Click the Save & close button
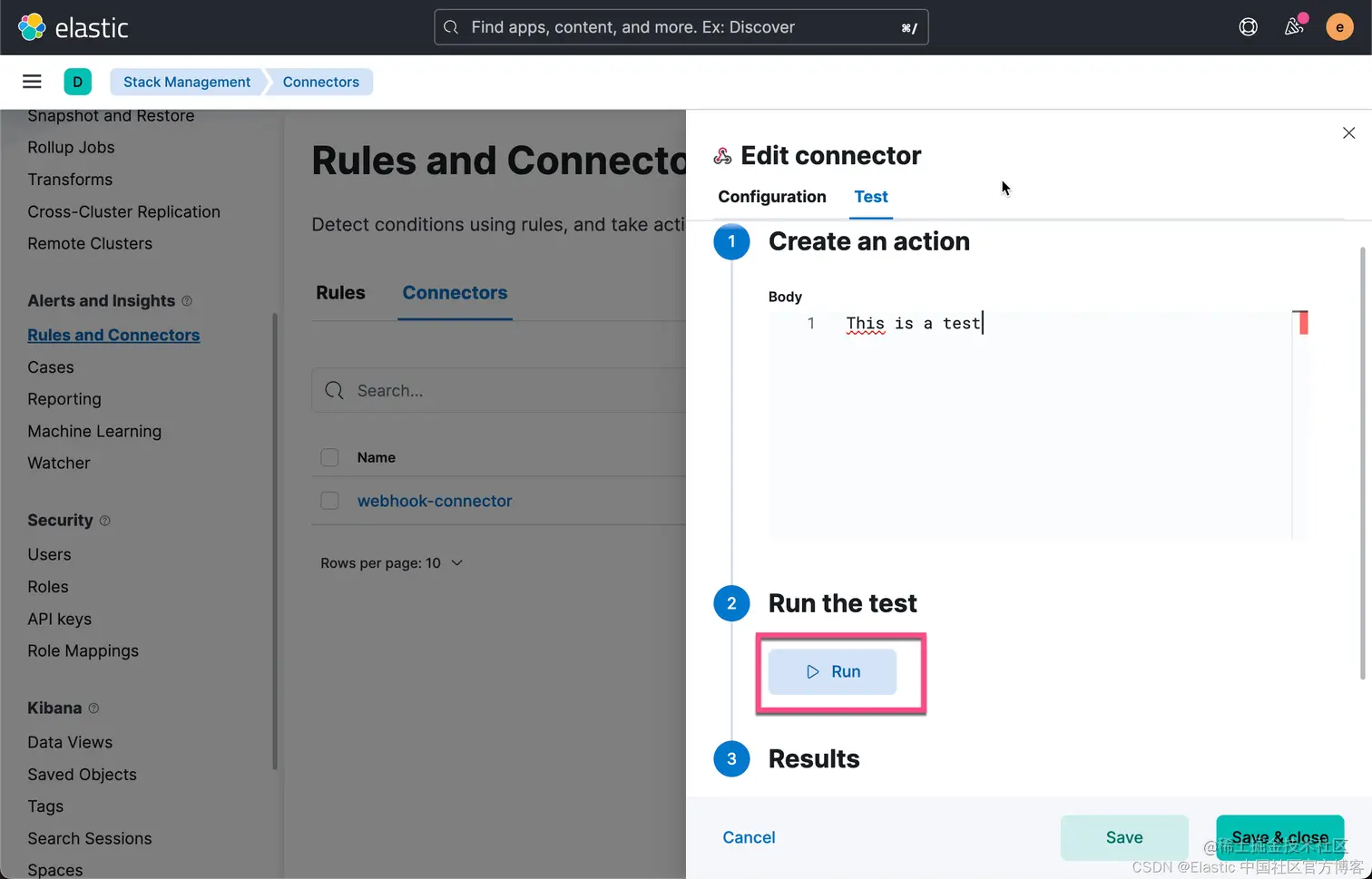 click(x=1279, y=837)
